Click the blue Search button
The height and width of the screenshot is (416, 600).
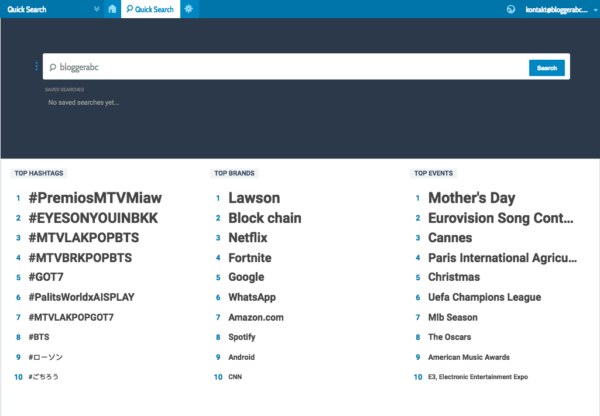546,68
